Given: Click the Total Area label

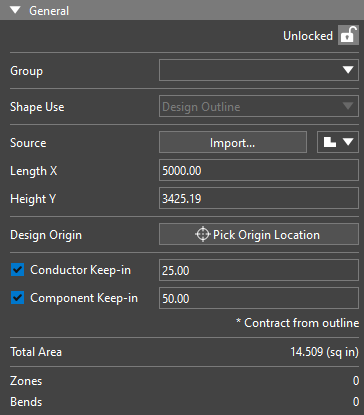Looking at the screenshot, I should click(x=36, y=352).
